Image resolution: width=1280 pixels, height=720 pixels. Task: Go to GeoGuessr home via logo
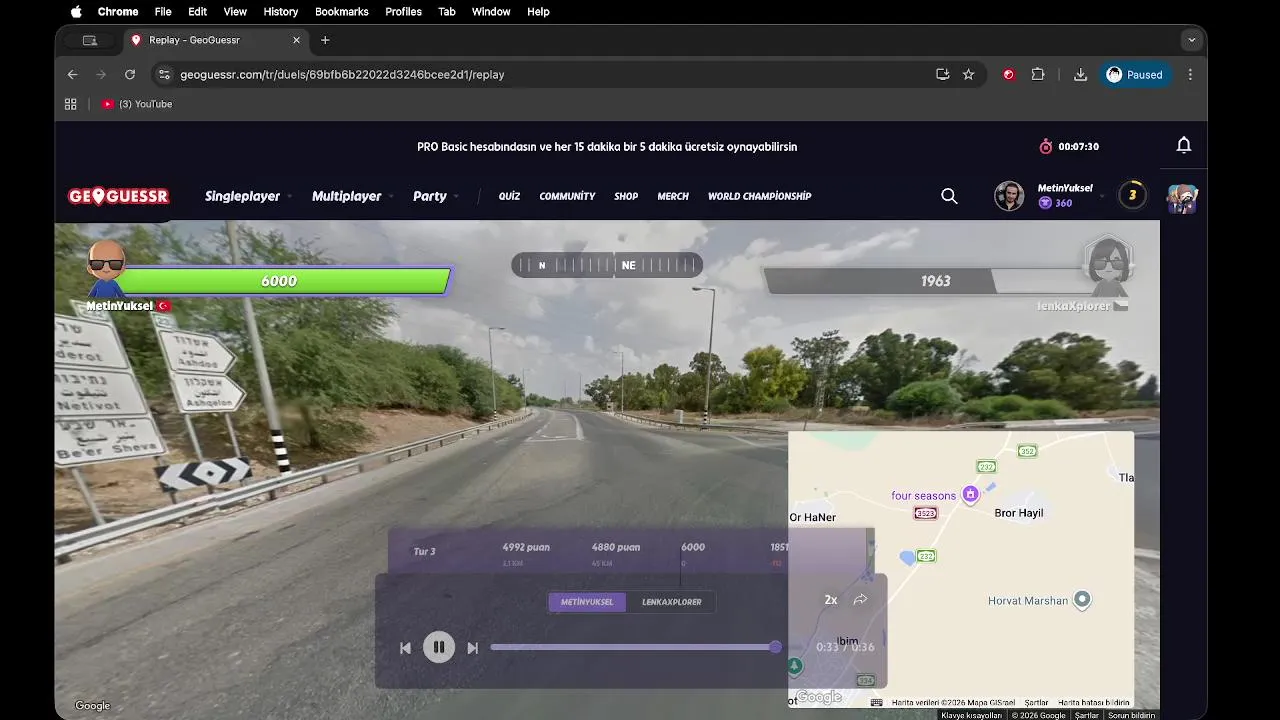[x=118, y=196]
